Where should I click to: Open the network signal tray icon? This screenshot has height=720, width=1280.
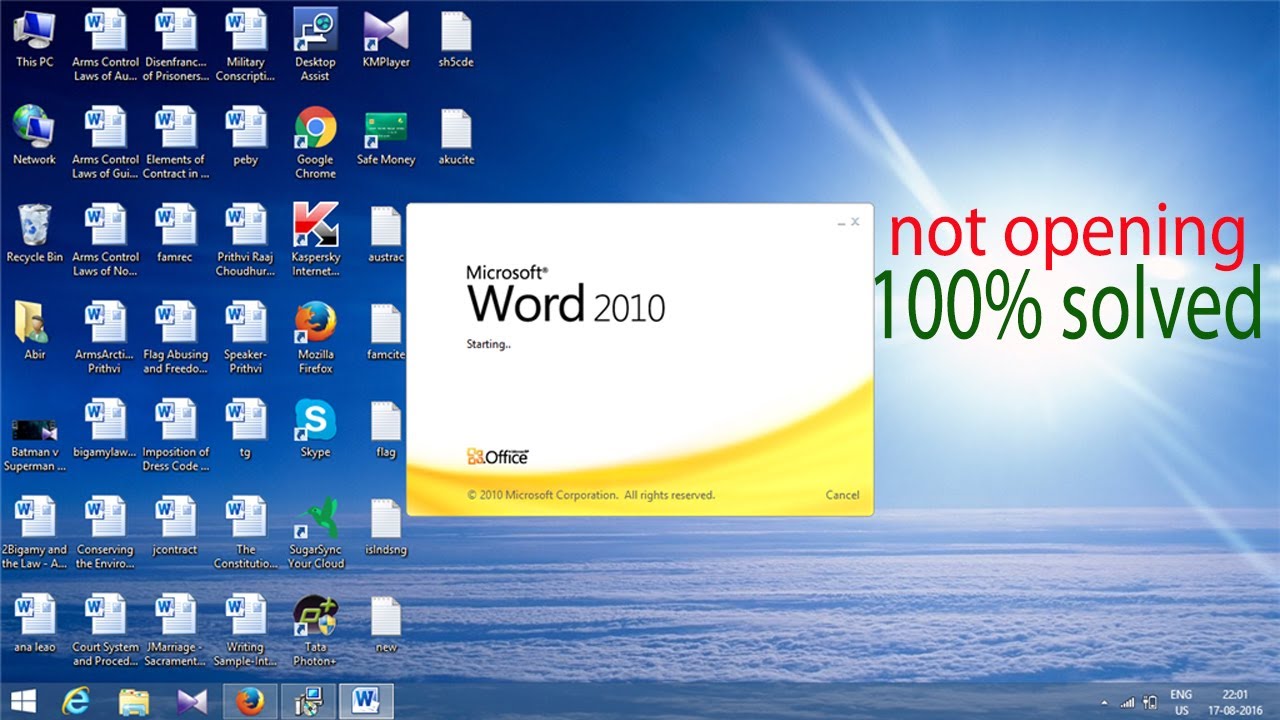click(1128, 701)
